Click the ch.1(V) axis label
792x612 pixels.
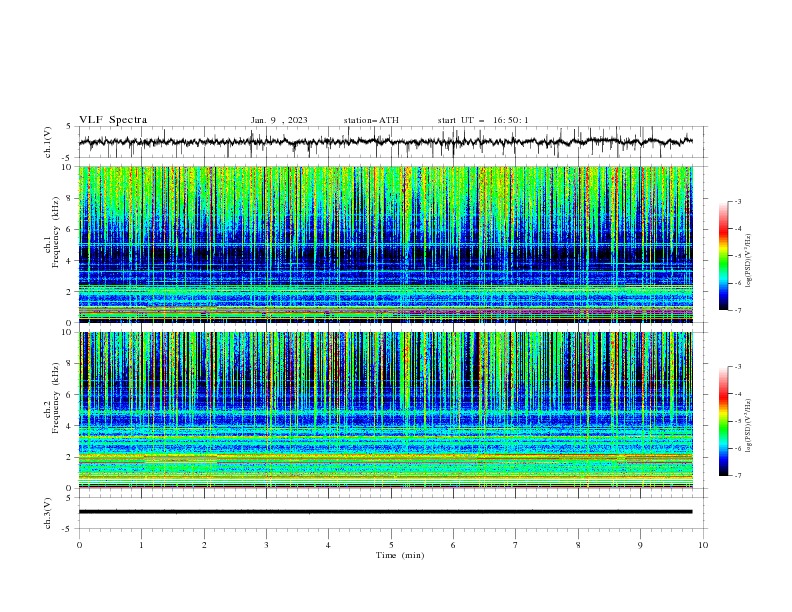tap(48, 142)
